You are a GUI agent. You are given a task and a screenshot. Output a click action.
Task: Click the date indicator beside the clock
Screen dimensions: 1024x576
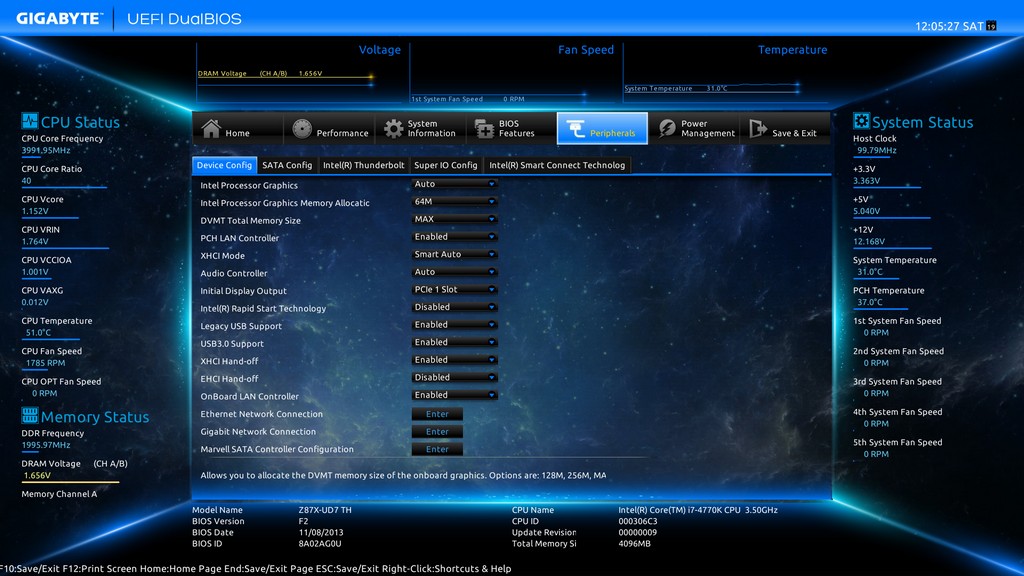point(991,26)
